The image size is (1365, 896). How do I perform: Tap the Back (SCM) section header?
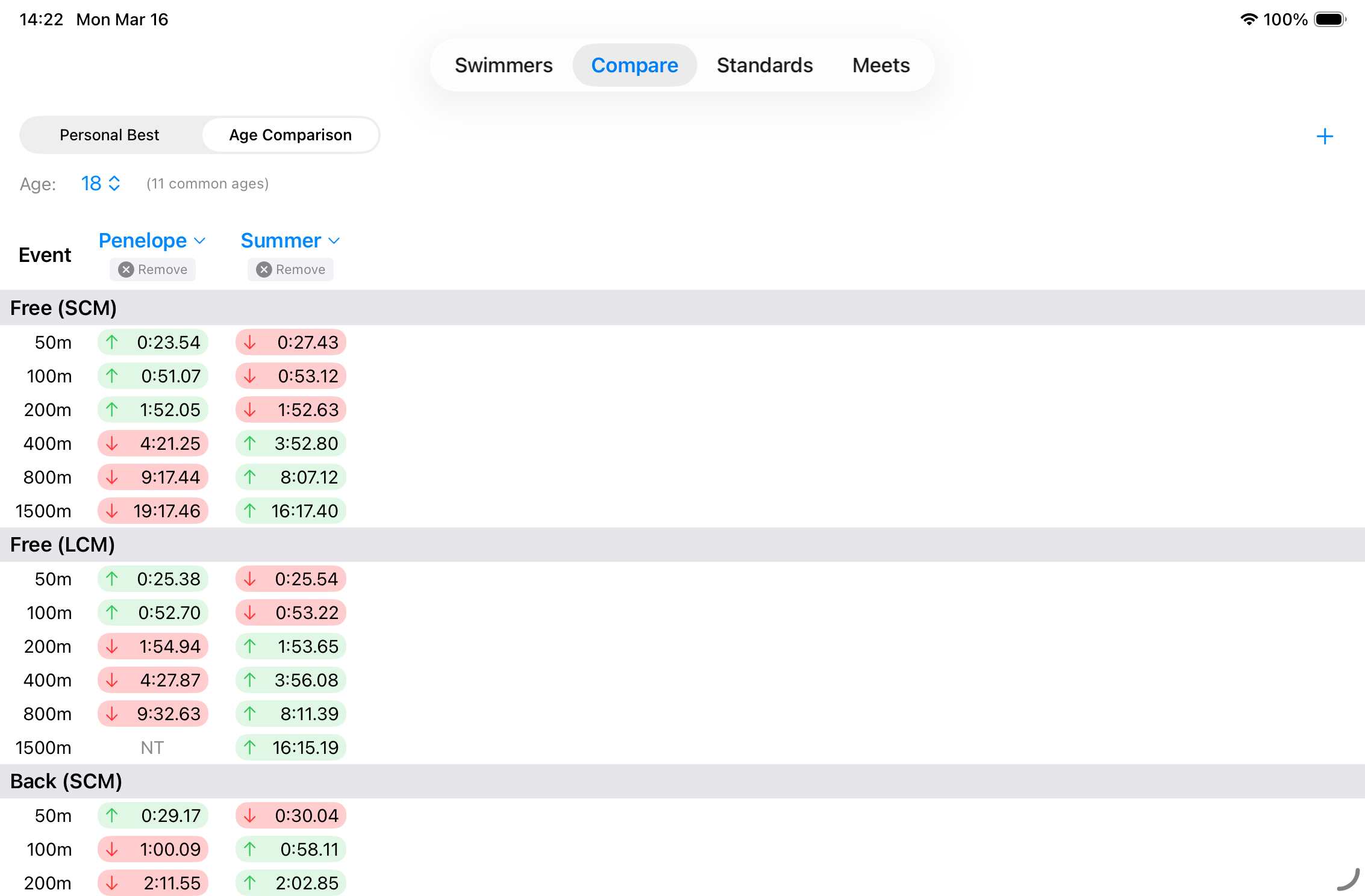(x=66, y=782)
